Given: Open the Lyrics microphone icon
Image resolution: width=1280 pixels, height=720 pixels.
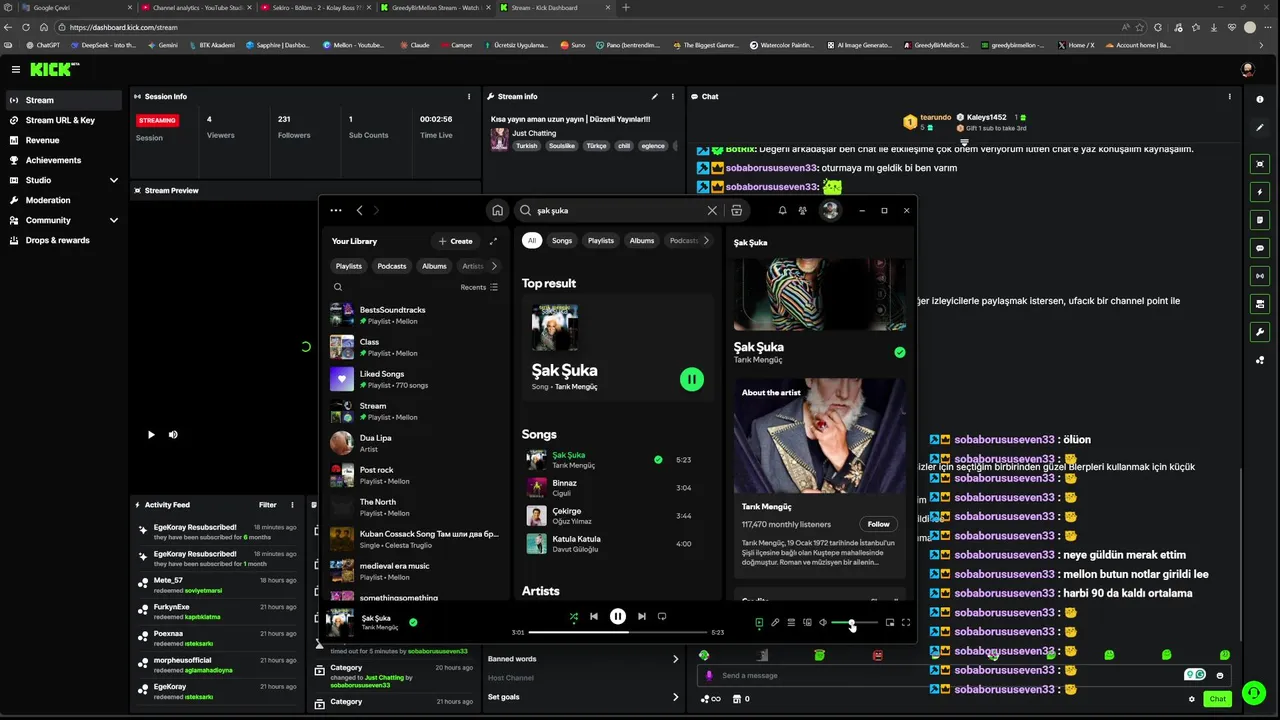Looking at the screenshot, I should click(775, 623).
